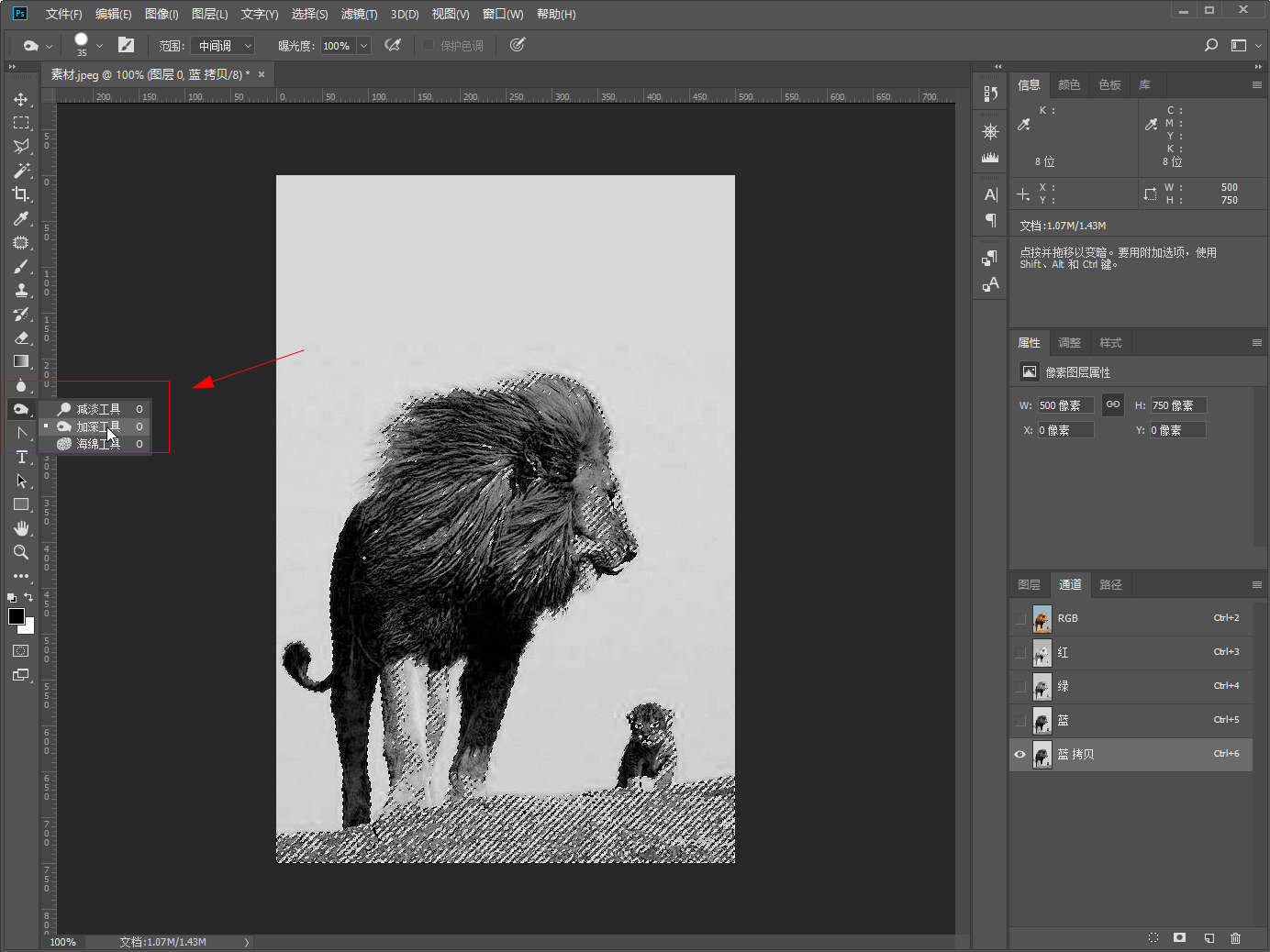Select the Polygonal Lasso tool

point(21,147)
